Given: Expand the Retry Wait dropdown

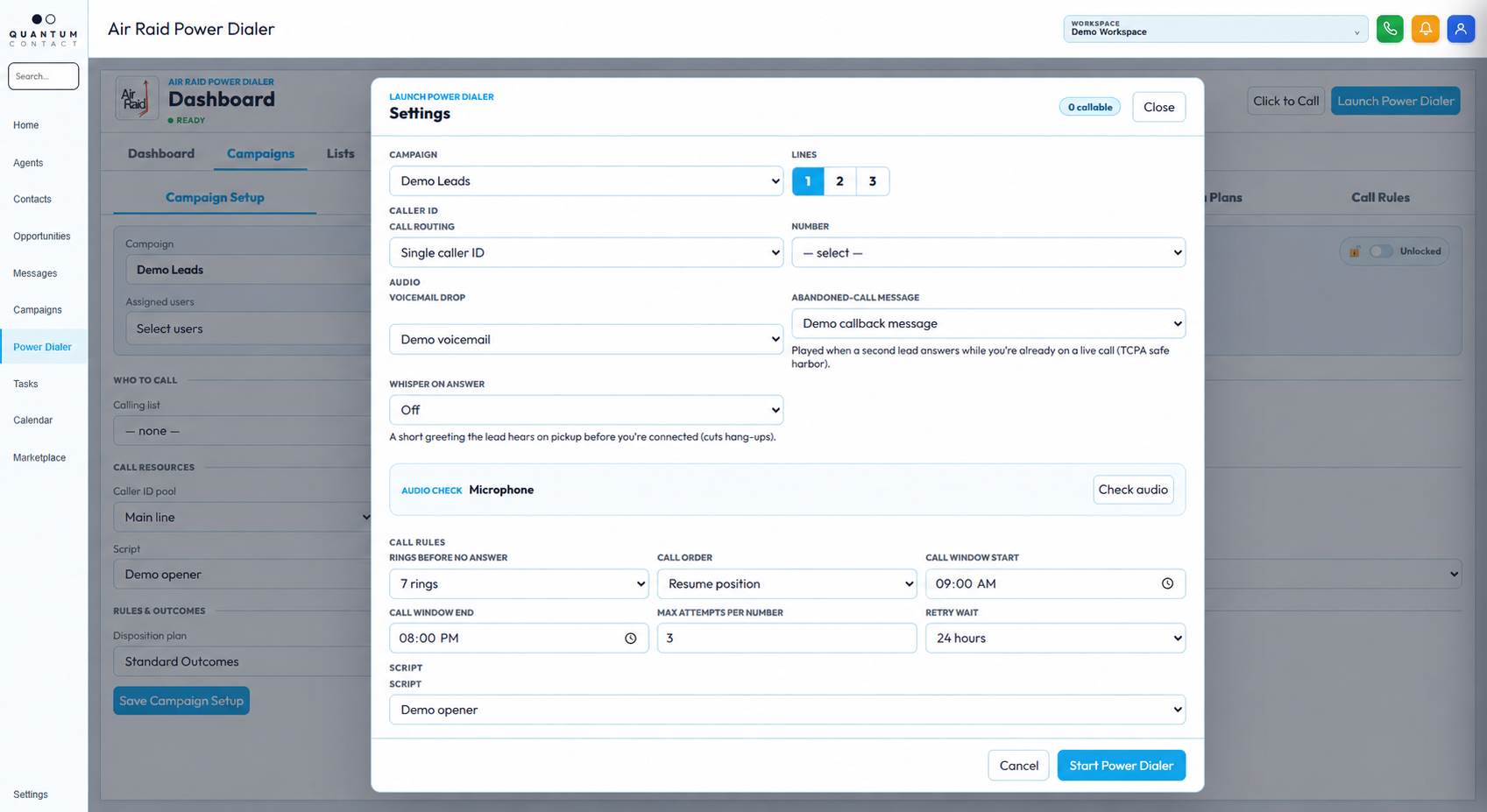Looking at the screenshot, I should pyautogui.click(x=1055, y=638).
